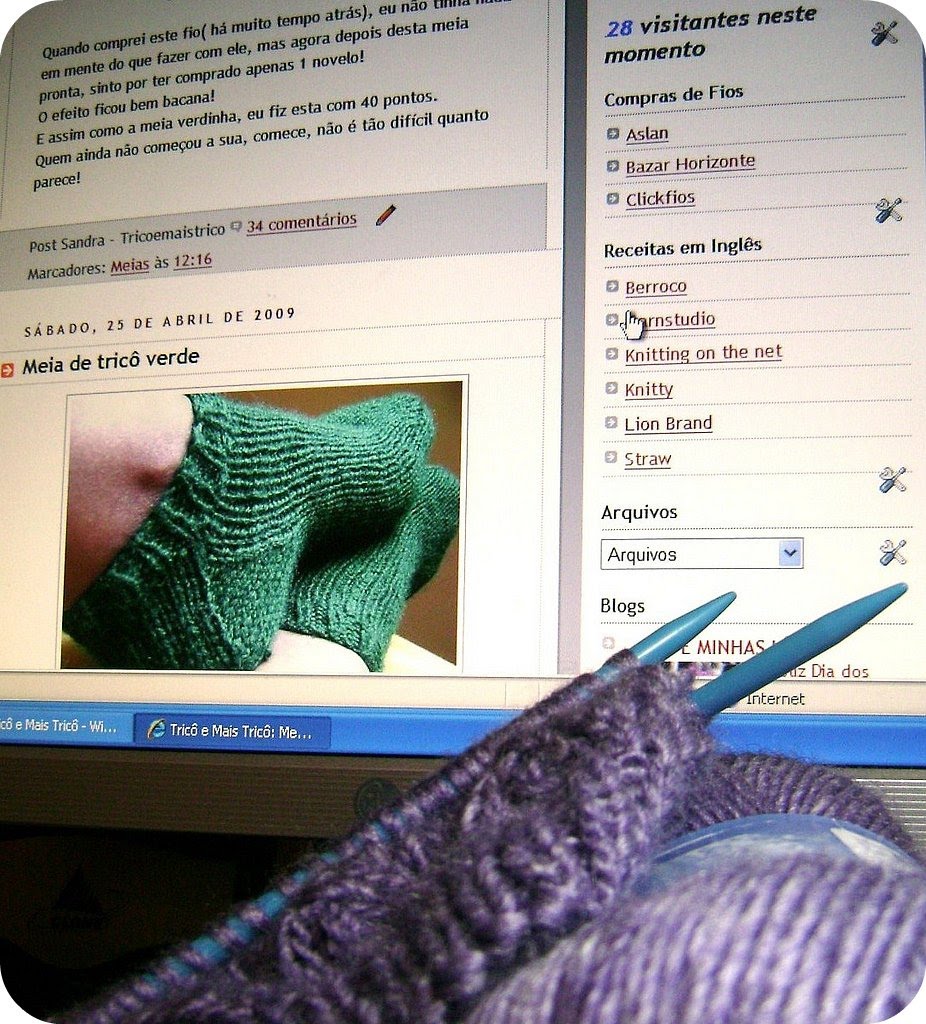926x1024 pixels.
Task: Click the bullet icon beside Aslan
Action: [613, 134]
